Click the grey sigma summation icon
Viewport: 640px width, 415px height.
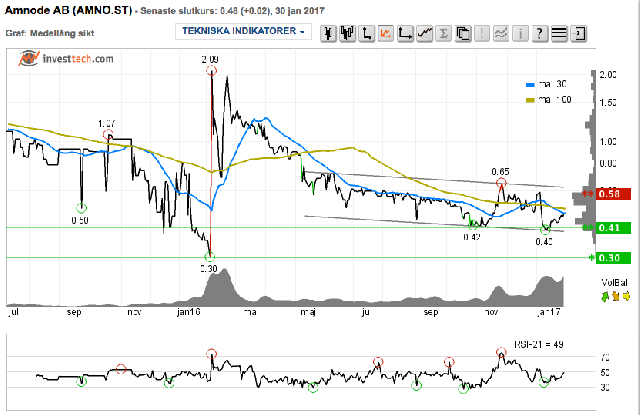click(443, 33)
